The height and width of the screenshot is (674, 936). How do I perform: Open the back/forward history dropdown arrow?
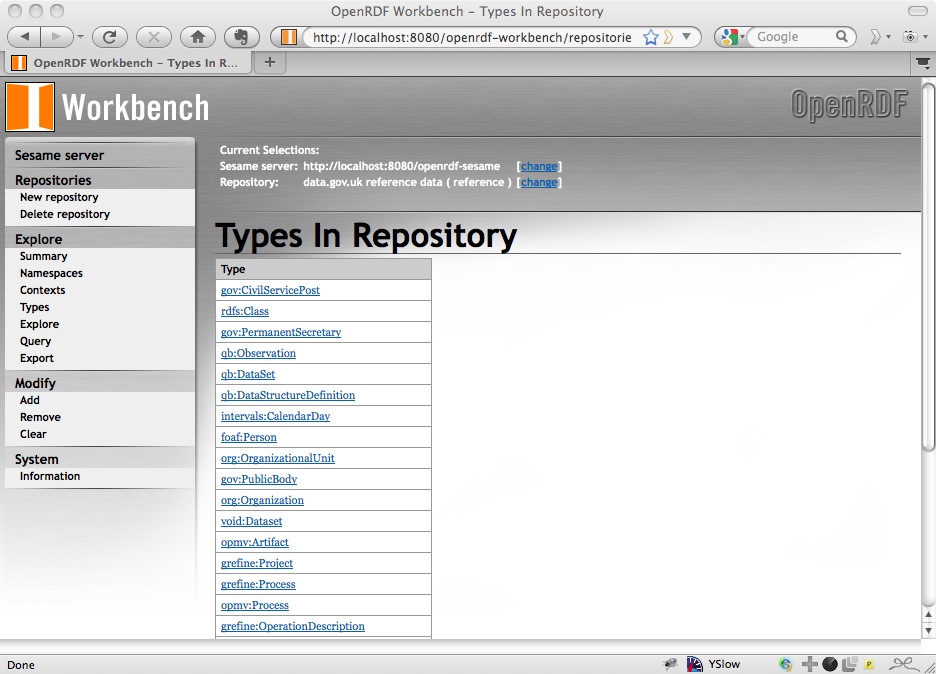coord(81,37)
